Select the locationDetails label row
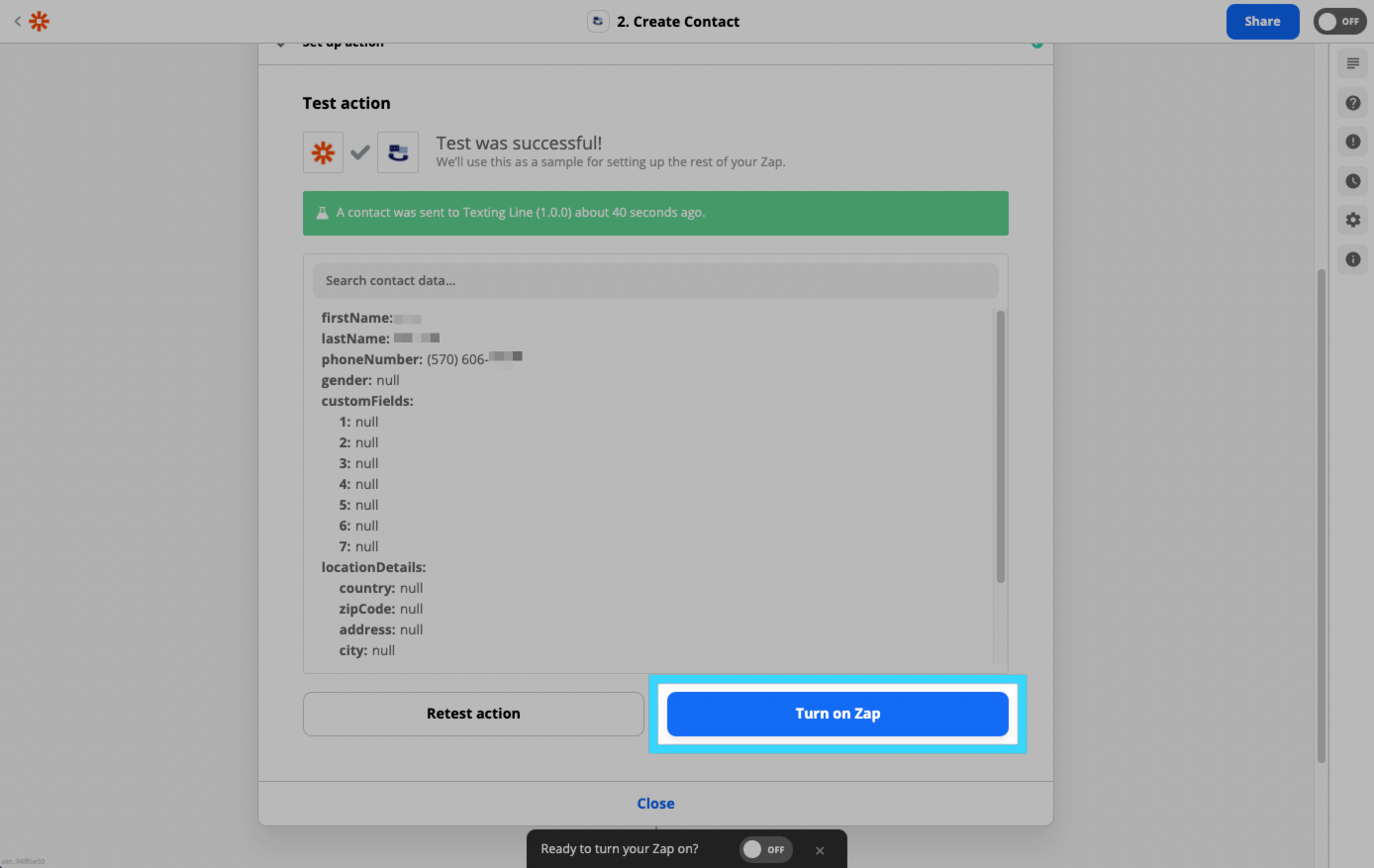This screenshot has width=1374, height=868. coord(373,567)
